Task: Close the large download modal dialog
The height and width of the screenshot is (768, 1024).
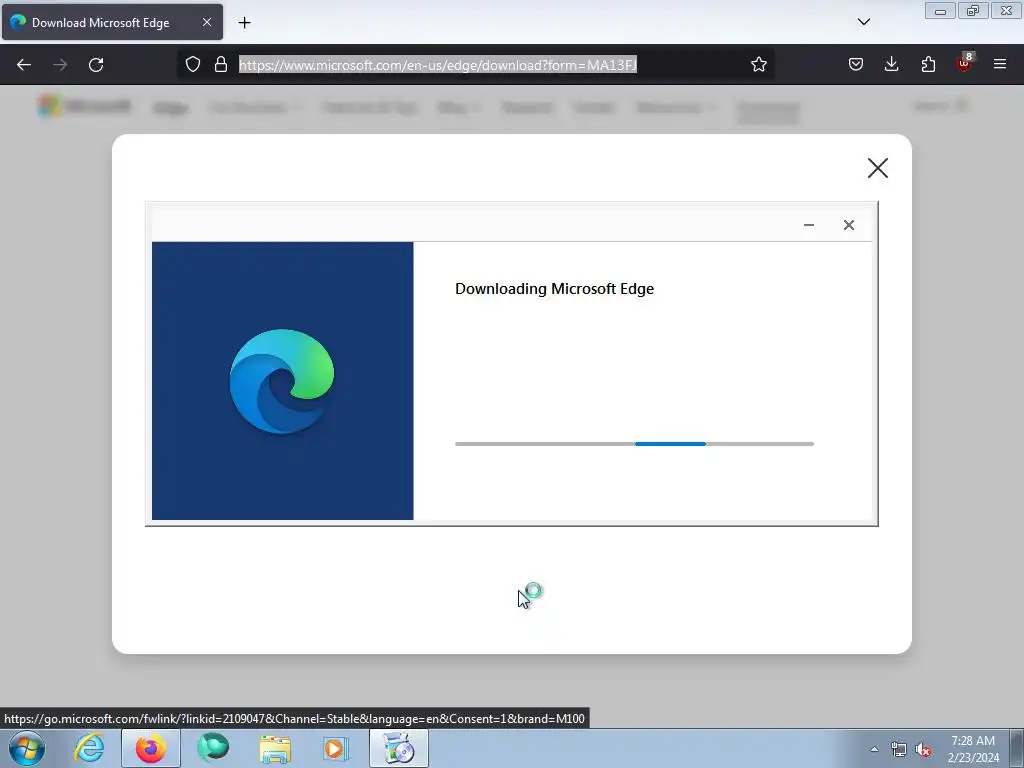Action: tap(878, 168)
